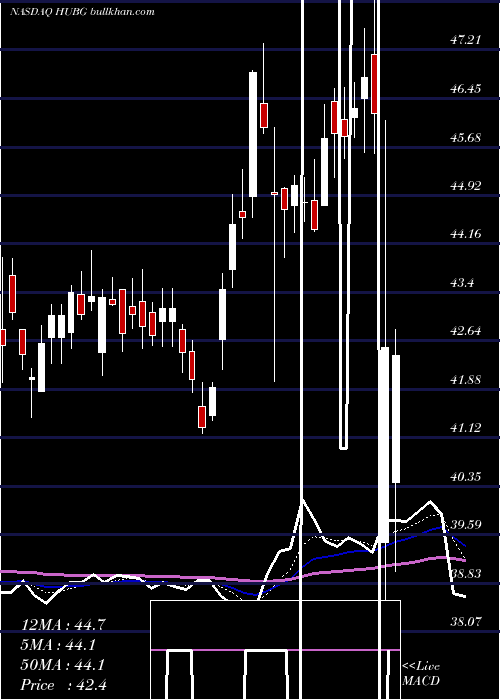This screenshot has height=700, width=500.
Task: Click the 46.45 price axis label
Action: coord(466,89)
